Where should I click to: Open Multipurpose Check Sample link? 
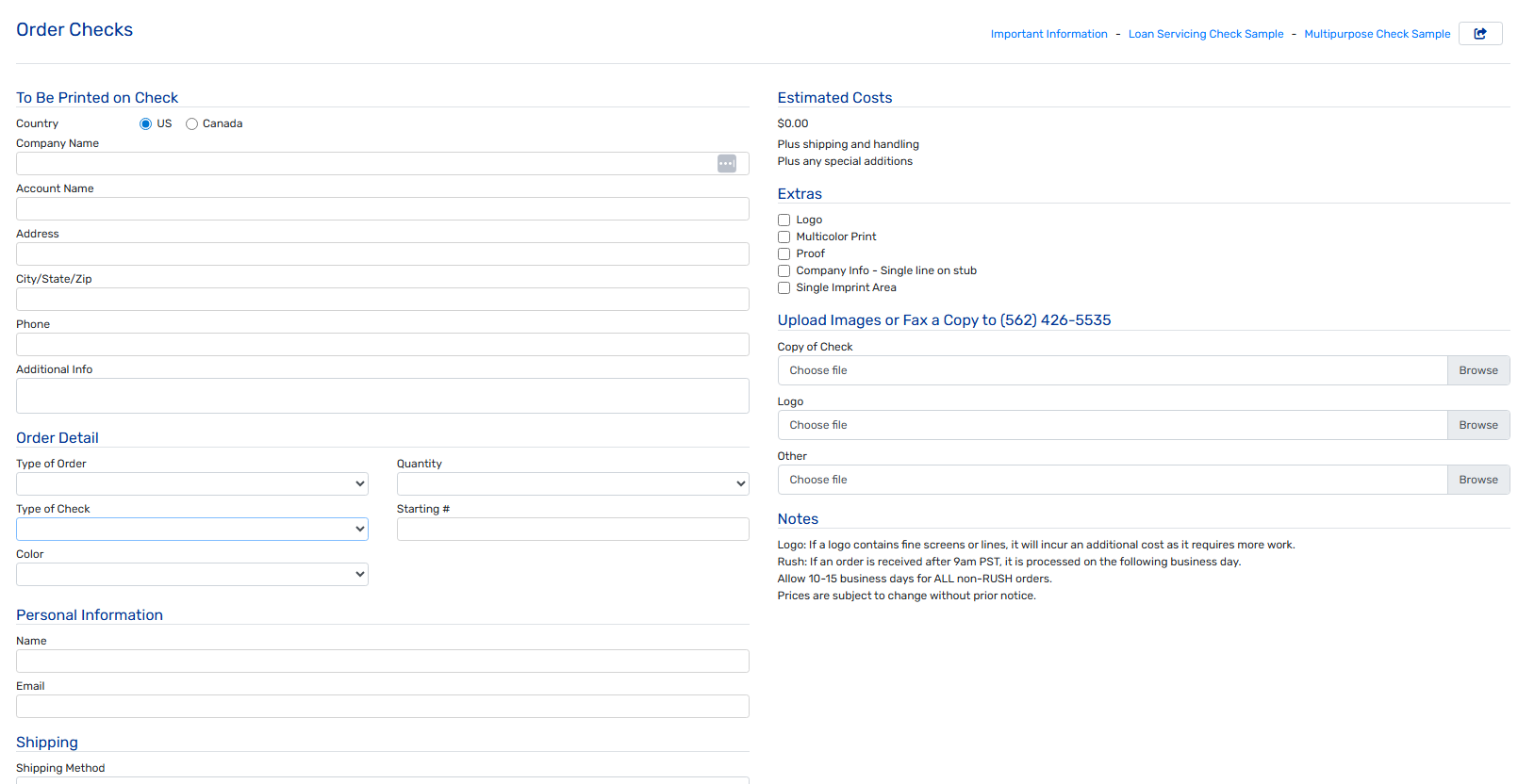coord(1377,34)
